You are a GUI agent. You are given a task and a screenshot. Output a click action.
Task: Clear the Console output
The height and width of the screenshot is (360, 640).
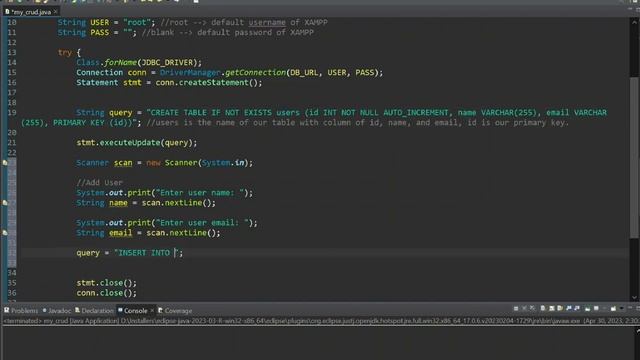pos(543,308)
